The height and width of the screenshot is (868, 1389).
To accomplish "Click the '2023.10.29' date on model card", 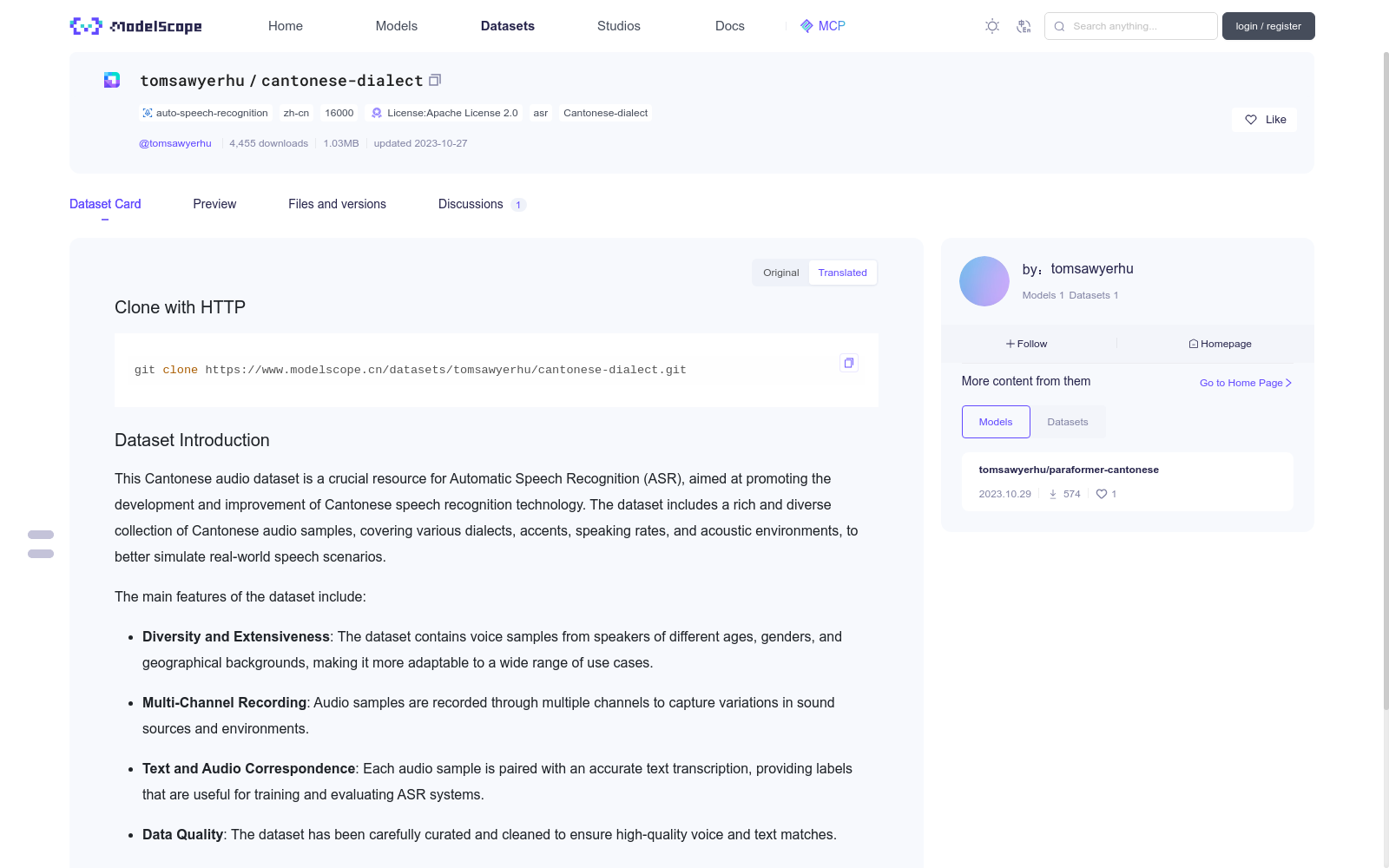I will 1005,494.
